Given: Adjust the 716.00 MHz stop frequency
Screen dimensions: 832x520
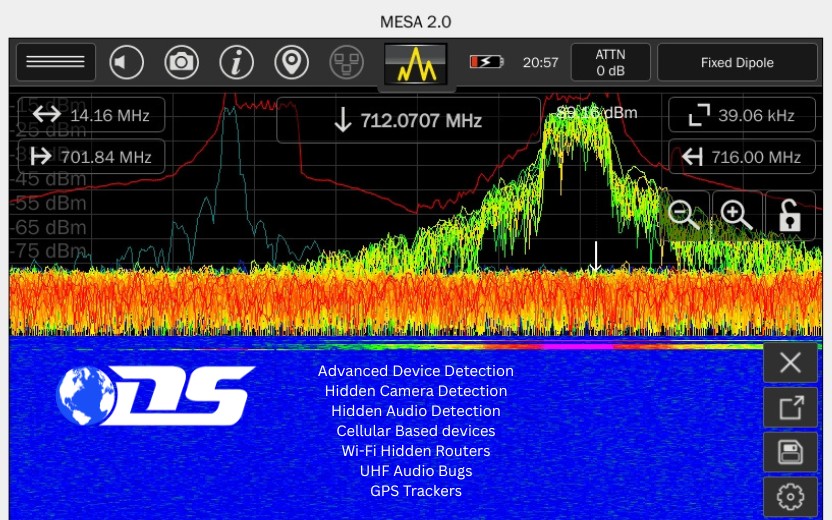Looking at the screenshot, I should (x=741, y=157).
